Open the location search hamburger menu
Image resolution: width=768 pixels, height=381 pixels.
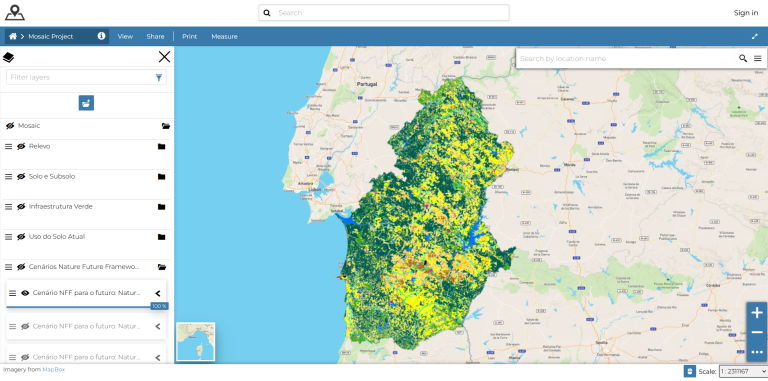pos(758,59)
